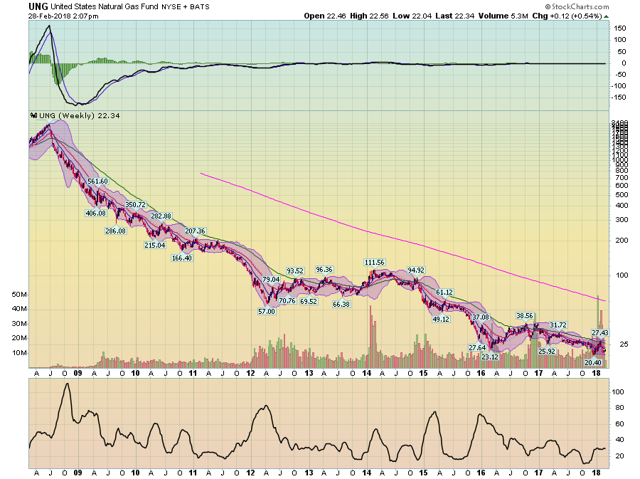Viewport: 640px width, 479px height.
Task: Click the Volume 5.3M value
Action: [503, 16]
